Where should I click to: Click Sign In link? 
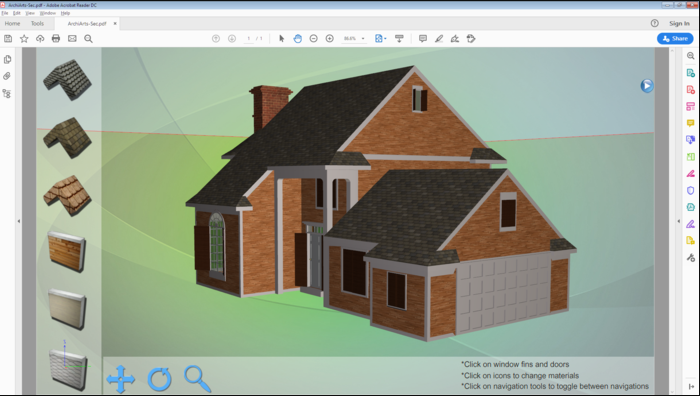tap(679, 23)
